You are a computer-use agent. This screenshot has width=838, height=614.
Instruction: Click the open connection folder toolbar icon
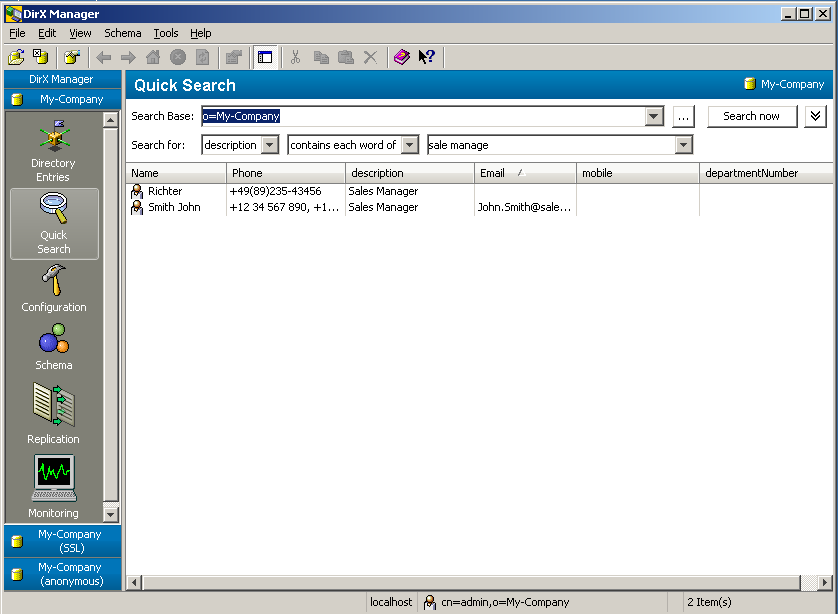click(x=16, y=57)
